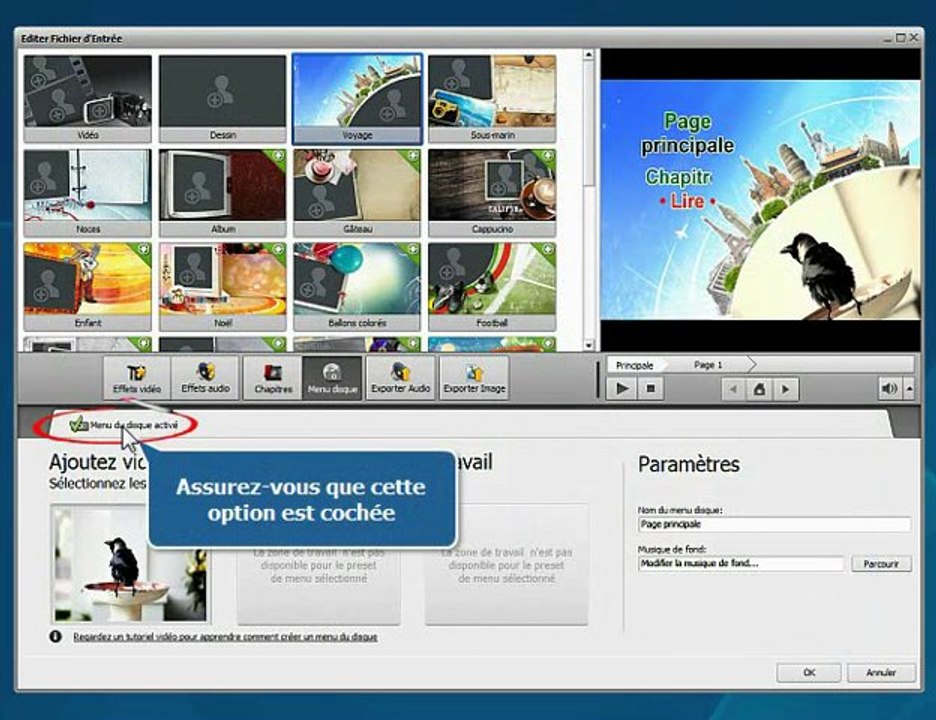Go to next menu page arrow
Viewport: 936px width, 720px height.
click(x=786, y=389)
